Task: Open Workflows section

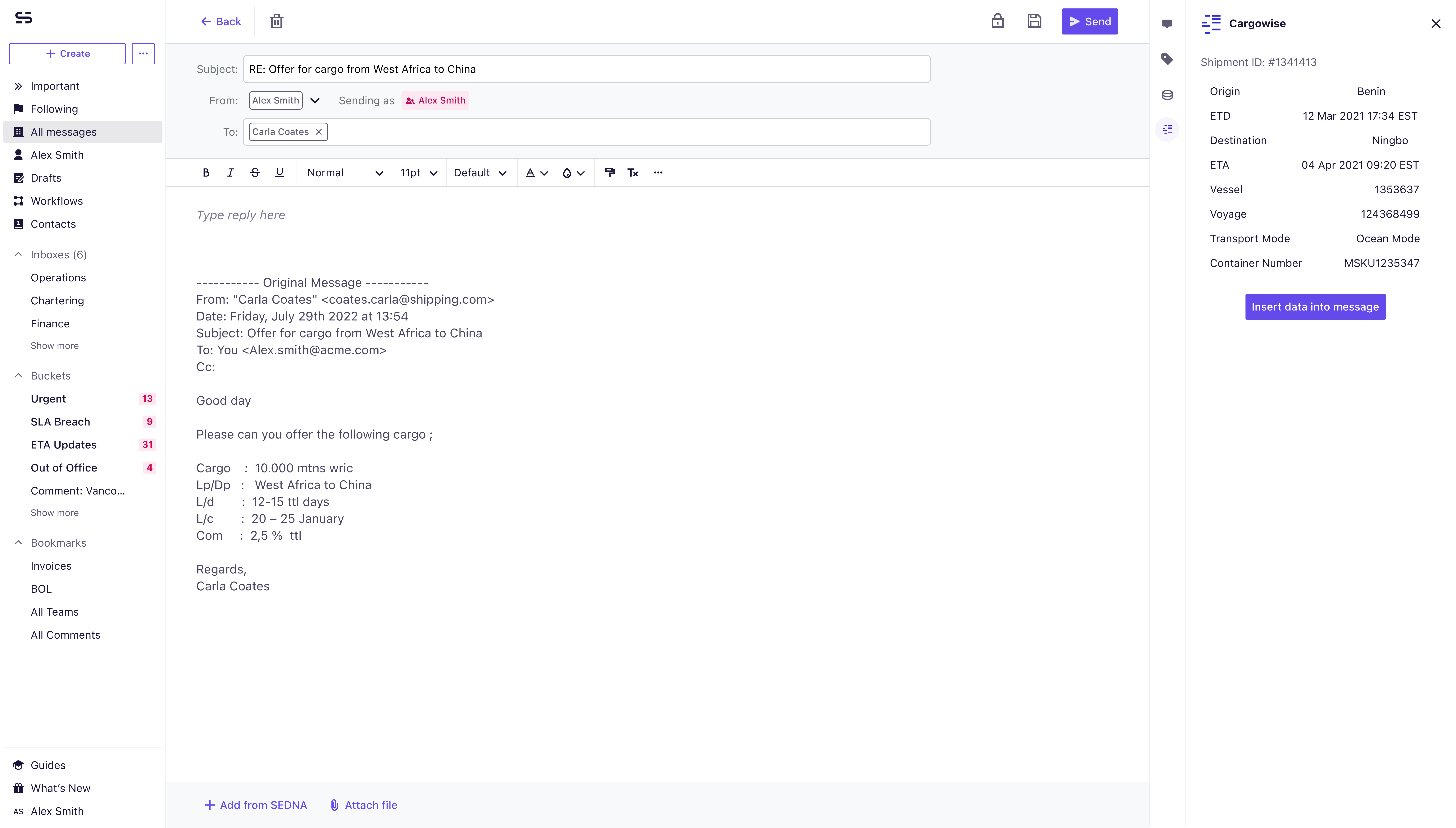Action: tap(83, 201)
